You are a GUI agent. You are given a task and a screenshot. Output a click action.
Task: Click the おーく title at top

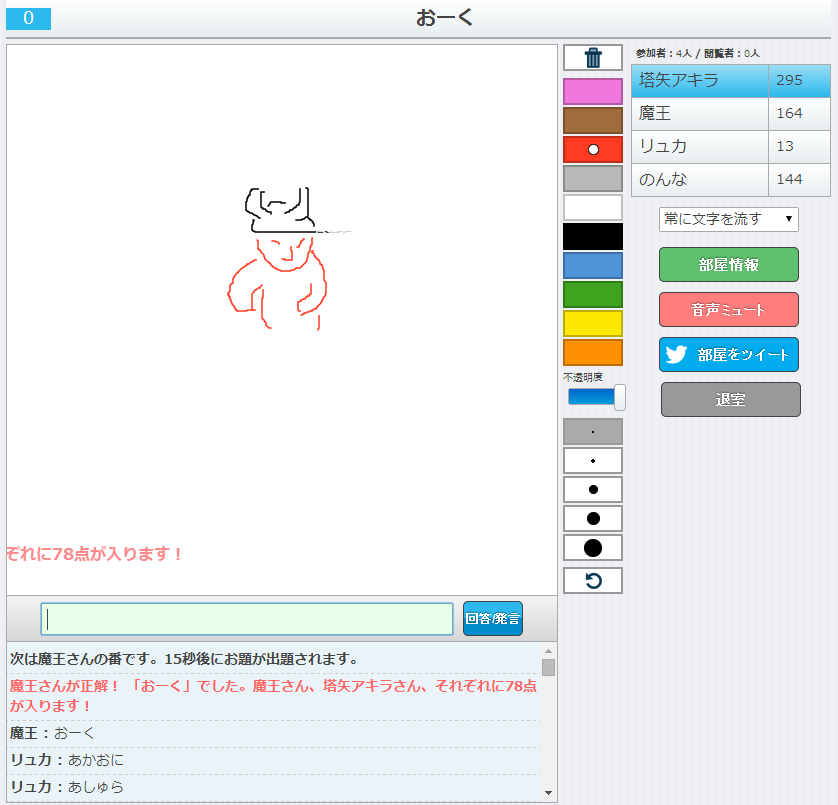(445, 18)
